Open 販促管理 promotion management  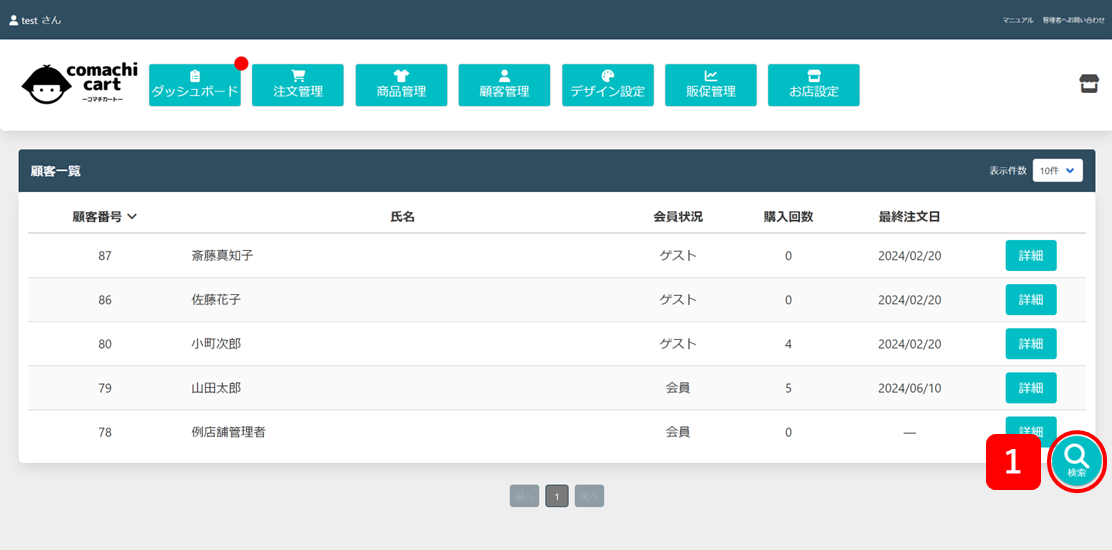[x=711, y=85]
